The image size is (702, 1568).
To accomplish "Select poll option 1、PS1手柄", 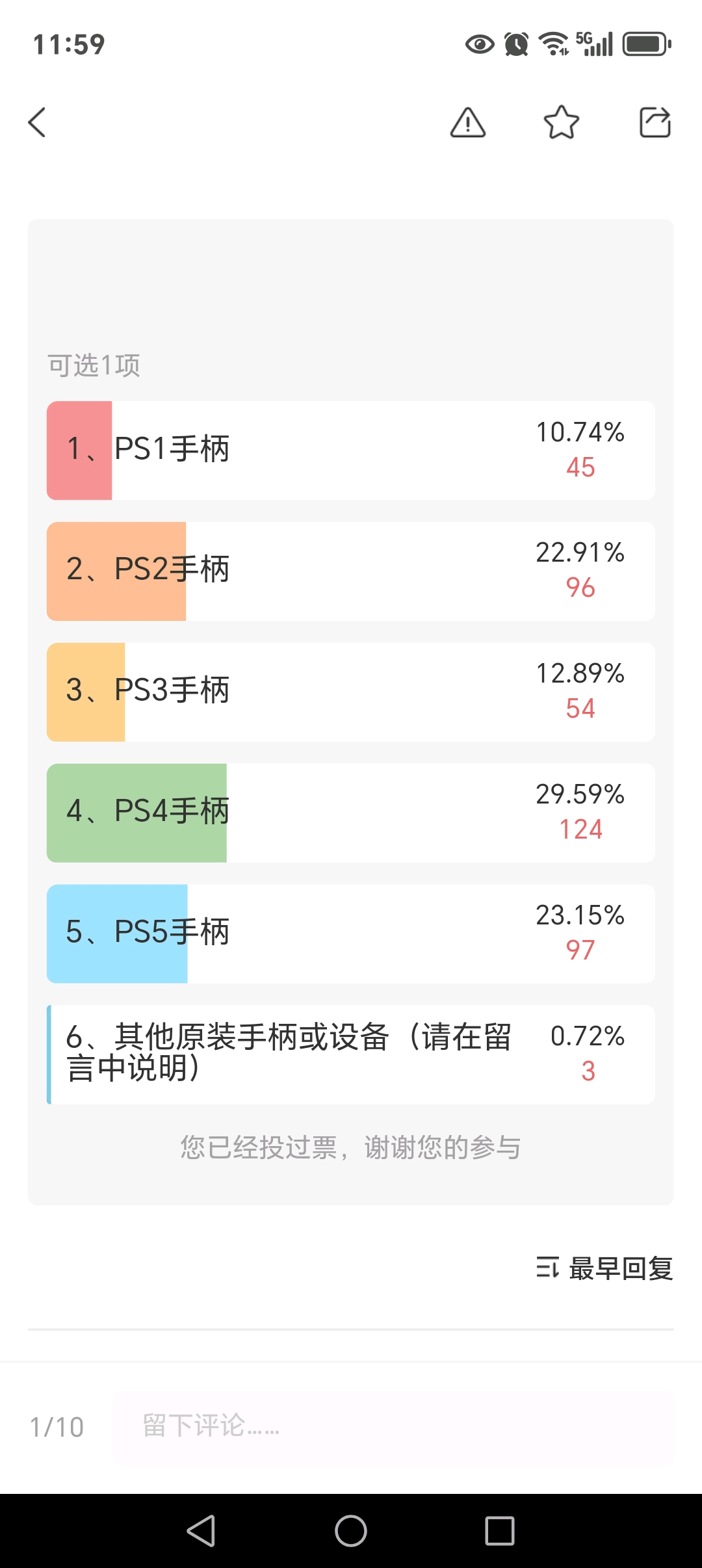I will tap(351, 450).
